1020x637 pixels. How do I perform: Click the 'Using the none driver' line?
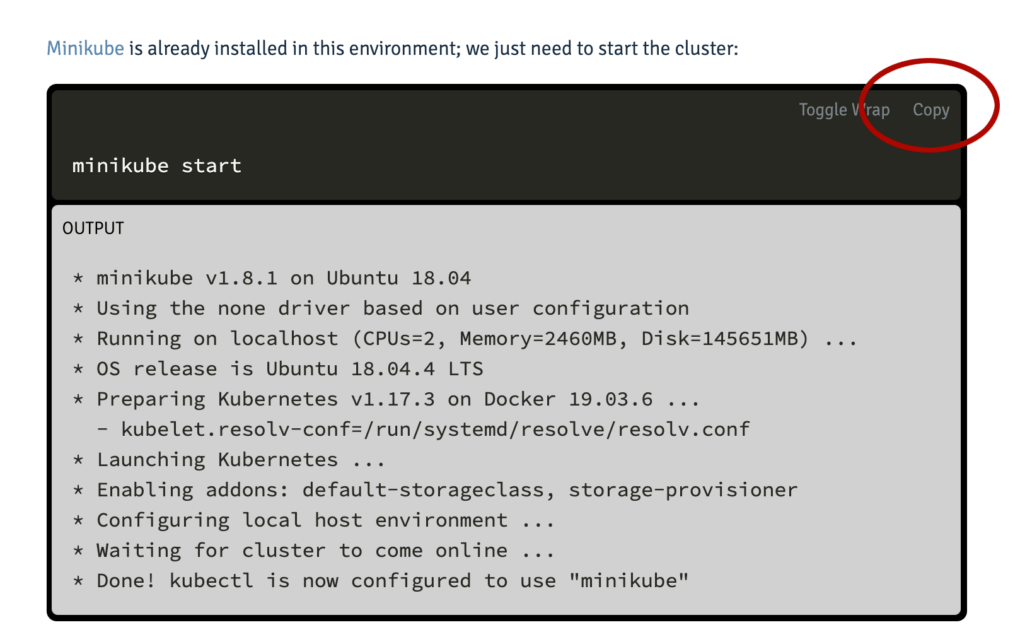pyautogui.click(x=381, y=308)
